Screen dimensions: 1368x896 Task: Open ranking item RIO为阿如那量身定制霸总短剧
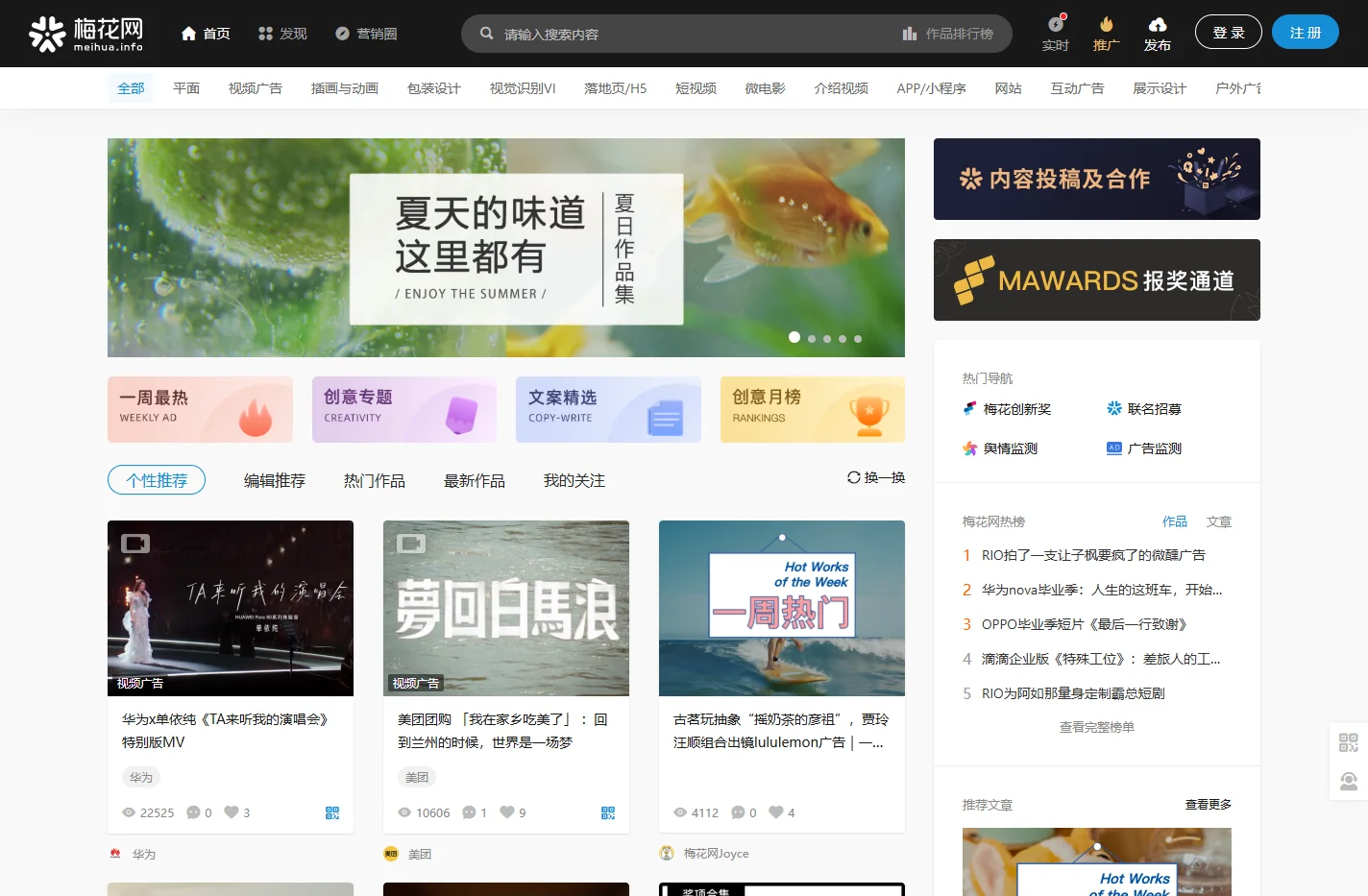(x=1073, y=693)
